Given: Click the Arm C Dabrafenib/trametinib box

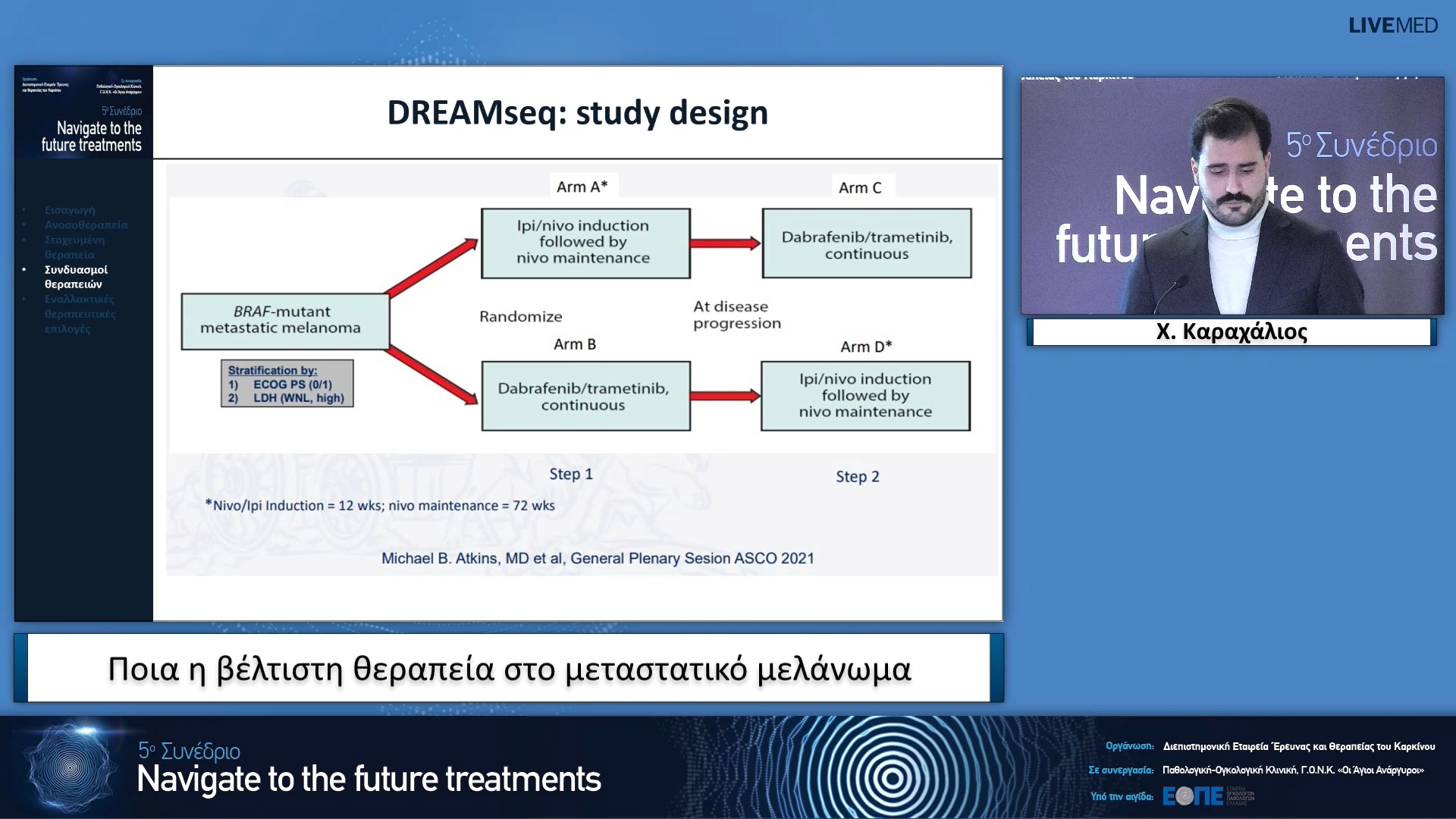Looking at the screenshot, I should [866, 244].
